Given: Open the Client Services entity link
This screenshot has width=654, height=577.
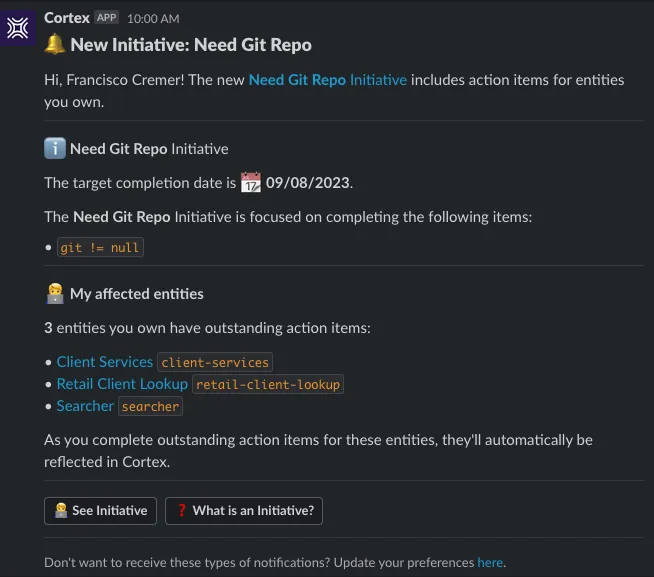Looking at the screenshot, I should [105, 362].
